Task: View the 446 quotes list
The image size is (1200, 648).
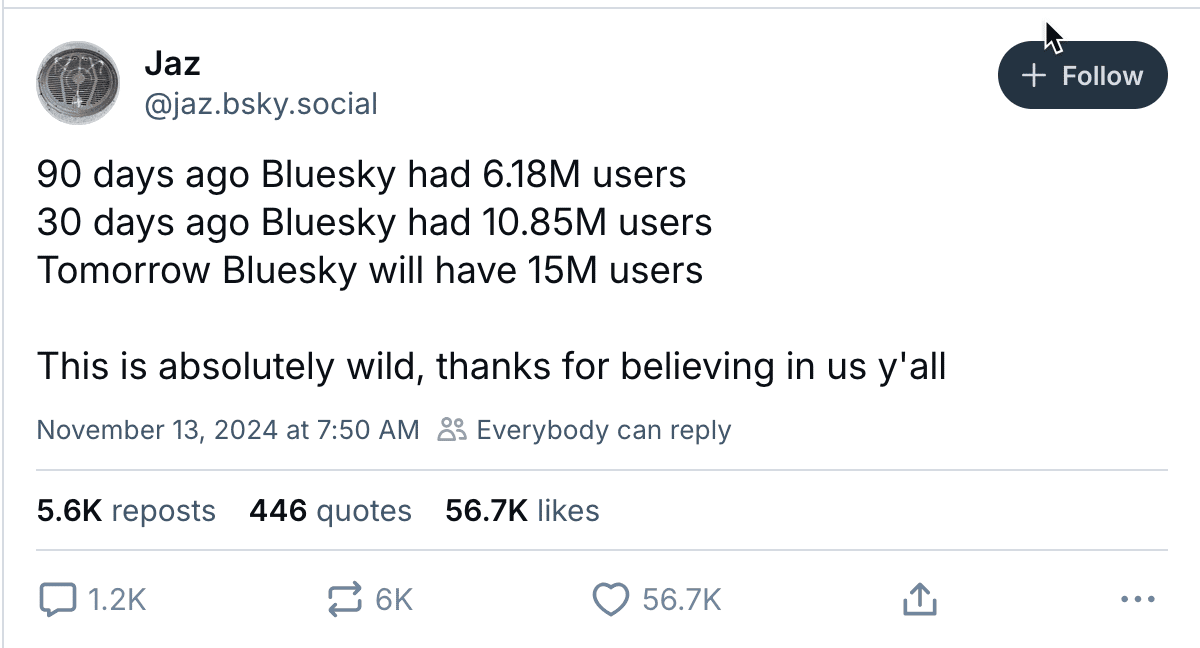Action: pos(331,511)
